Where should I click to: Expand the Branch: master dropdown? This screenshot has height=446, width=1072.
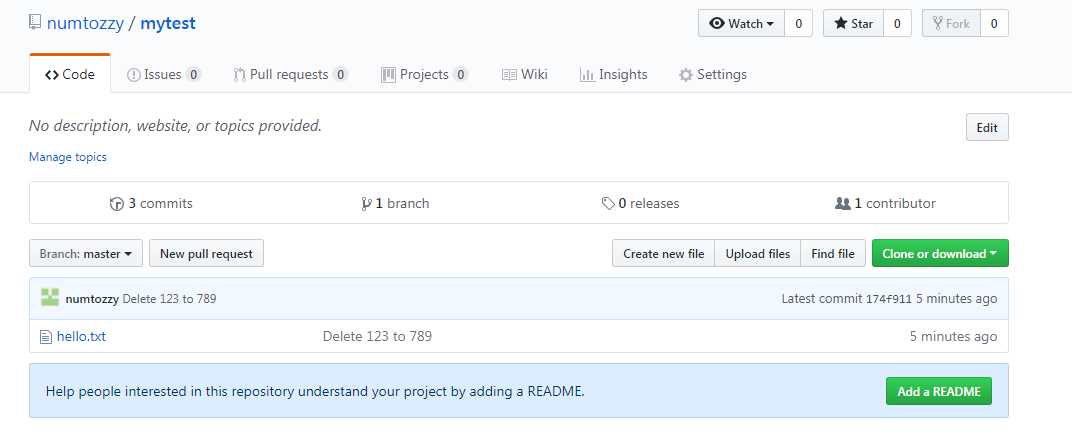[x=86, y=253]
